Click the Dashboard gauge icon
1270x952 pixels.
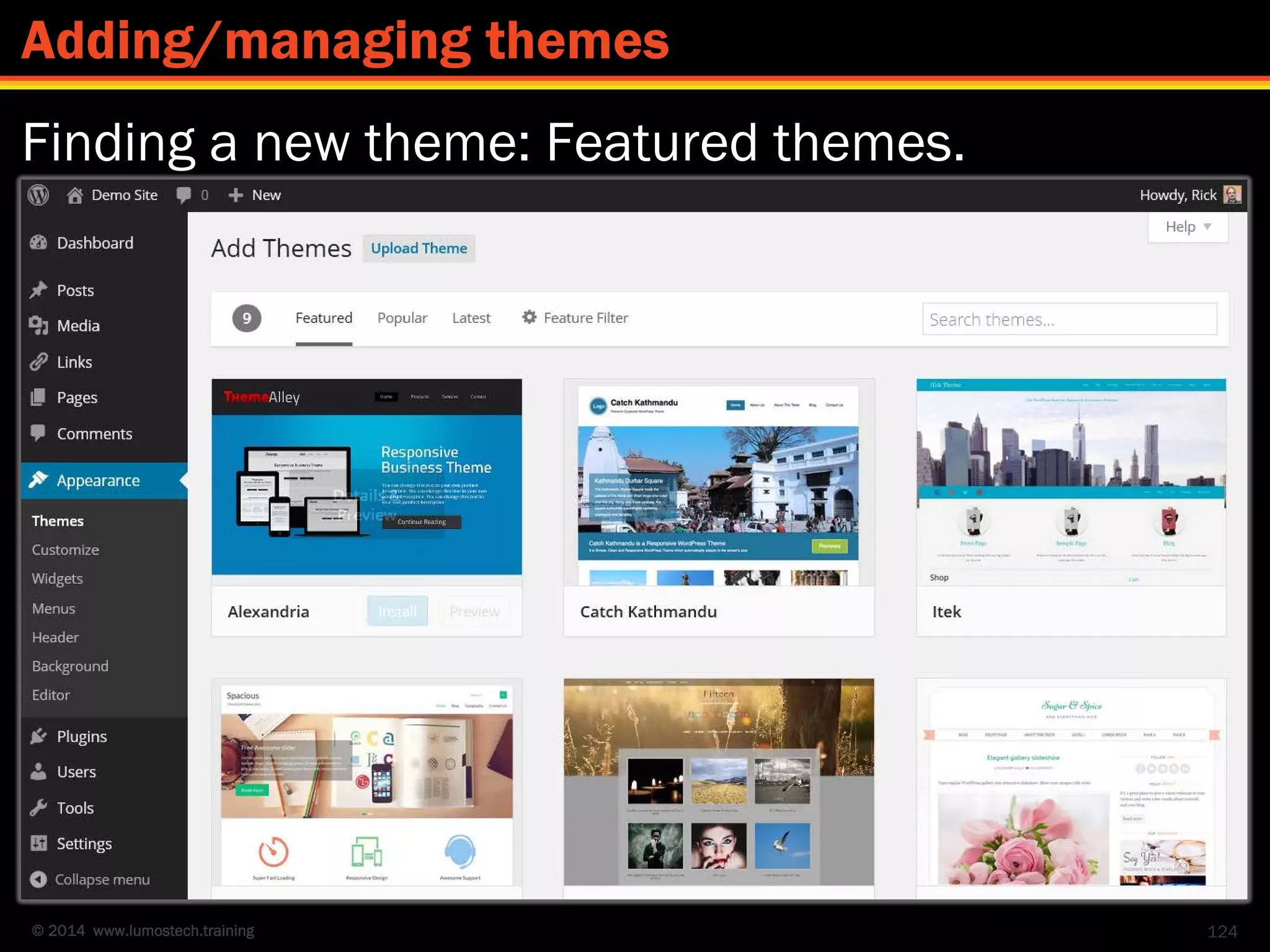[38, 242]
